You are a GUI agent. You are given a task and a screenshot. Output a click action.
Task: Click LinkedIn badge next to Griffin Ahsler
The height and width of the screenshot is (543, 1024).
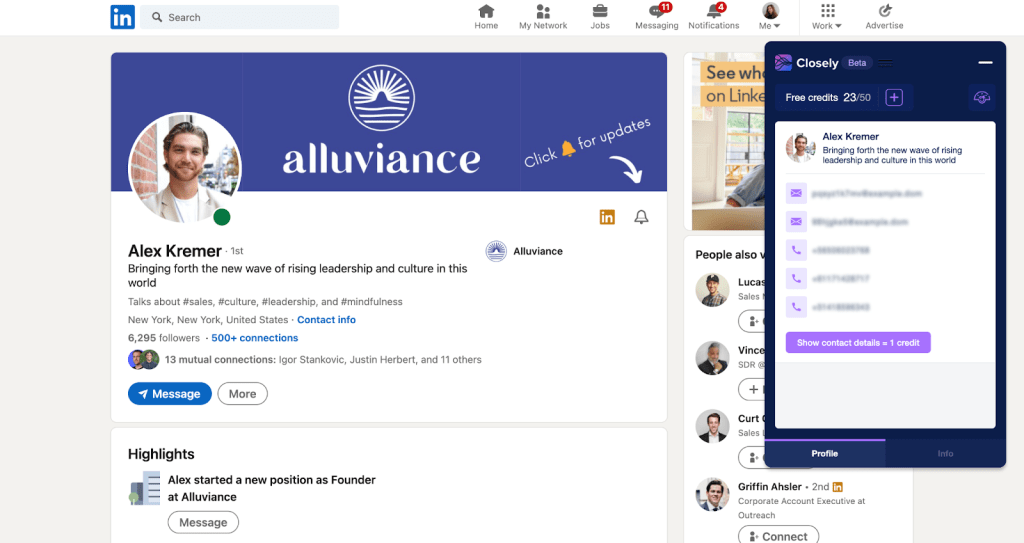coord(838,487)
